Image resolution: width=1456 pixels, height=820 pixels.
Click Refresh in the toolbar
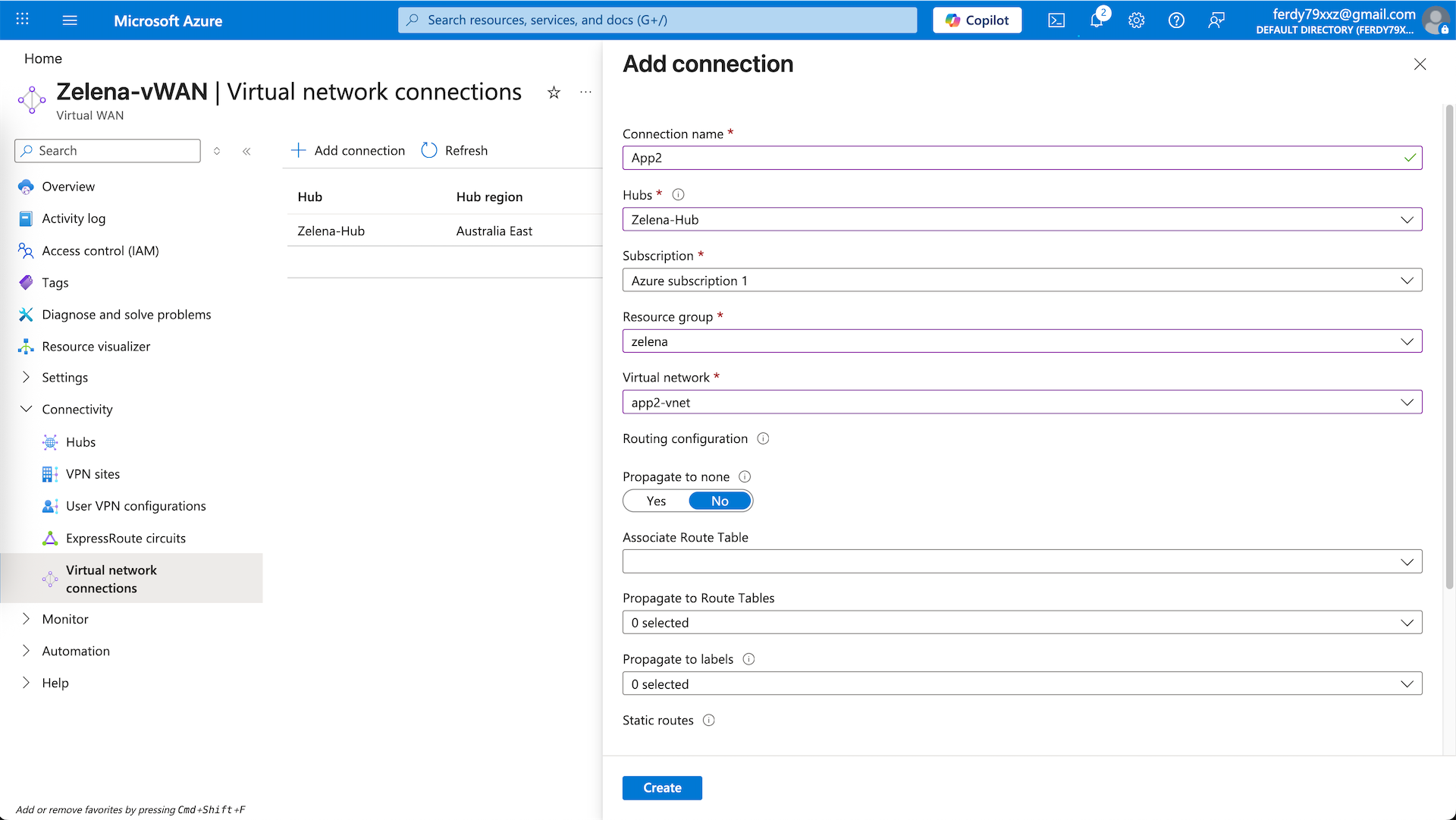[455, 150]
